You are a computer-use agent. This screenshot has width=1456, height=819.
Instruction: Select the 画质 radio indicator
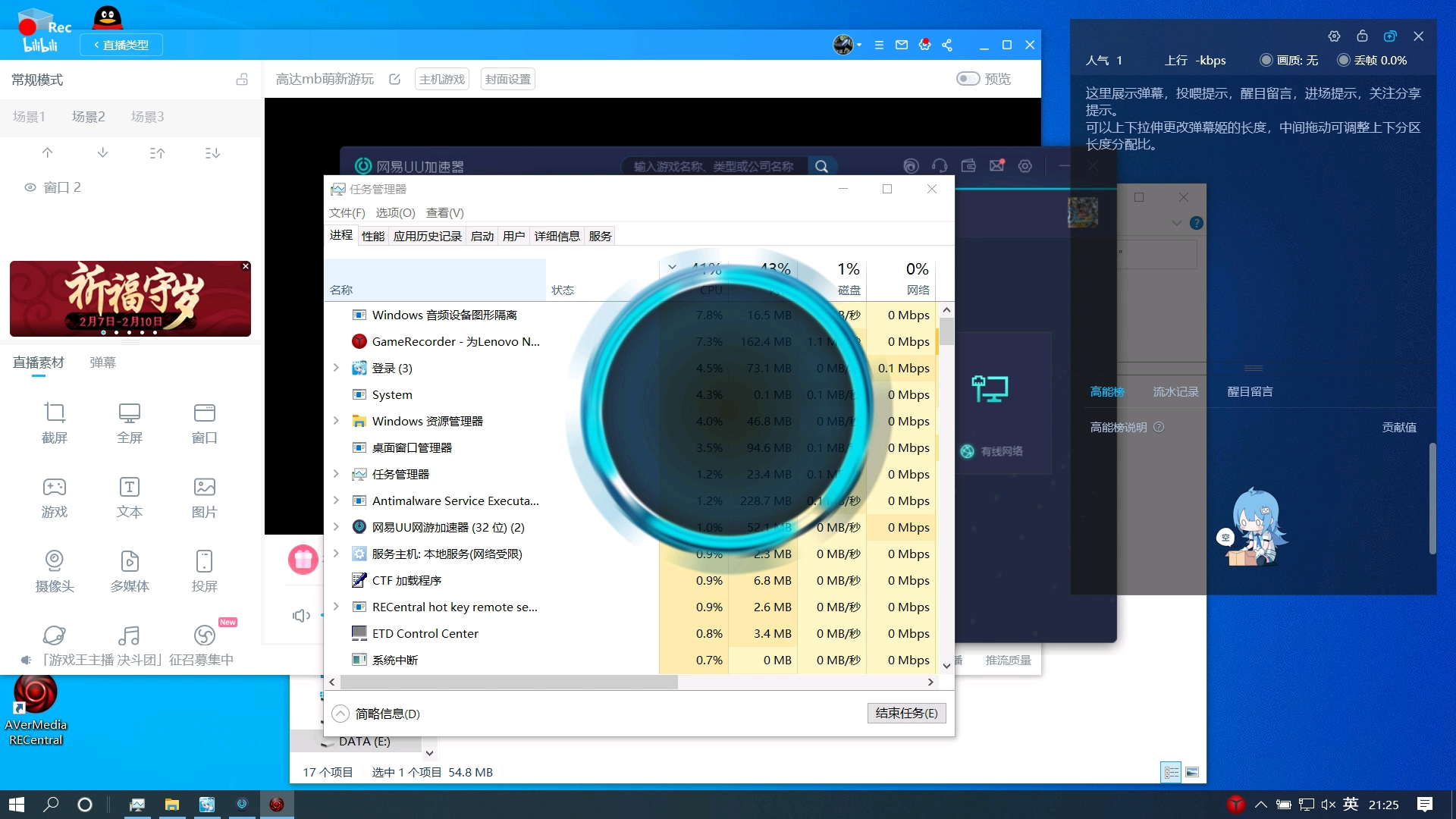1266,60
